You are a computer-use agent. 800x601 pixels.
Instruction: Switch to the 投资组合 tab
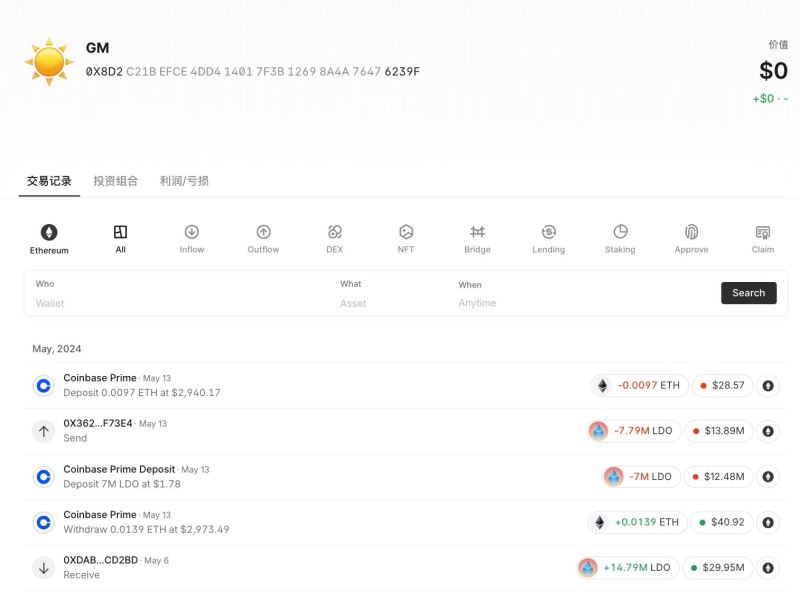[x=116, y=181]
